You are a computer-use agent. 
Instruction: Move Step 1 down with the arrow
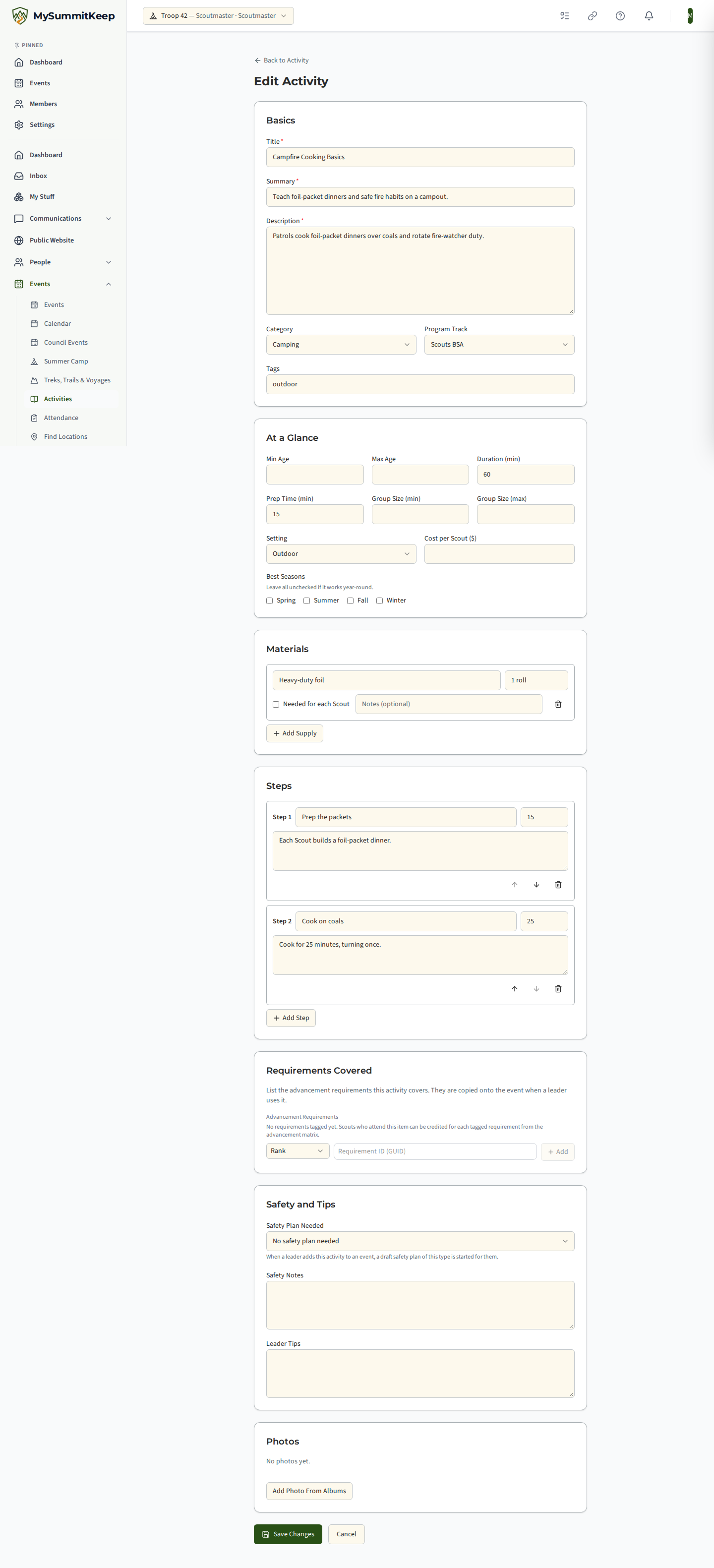[536, 885]
